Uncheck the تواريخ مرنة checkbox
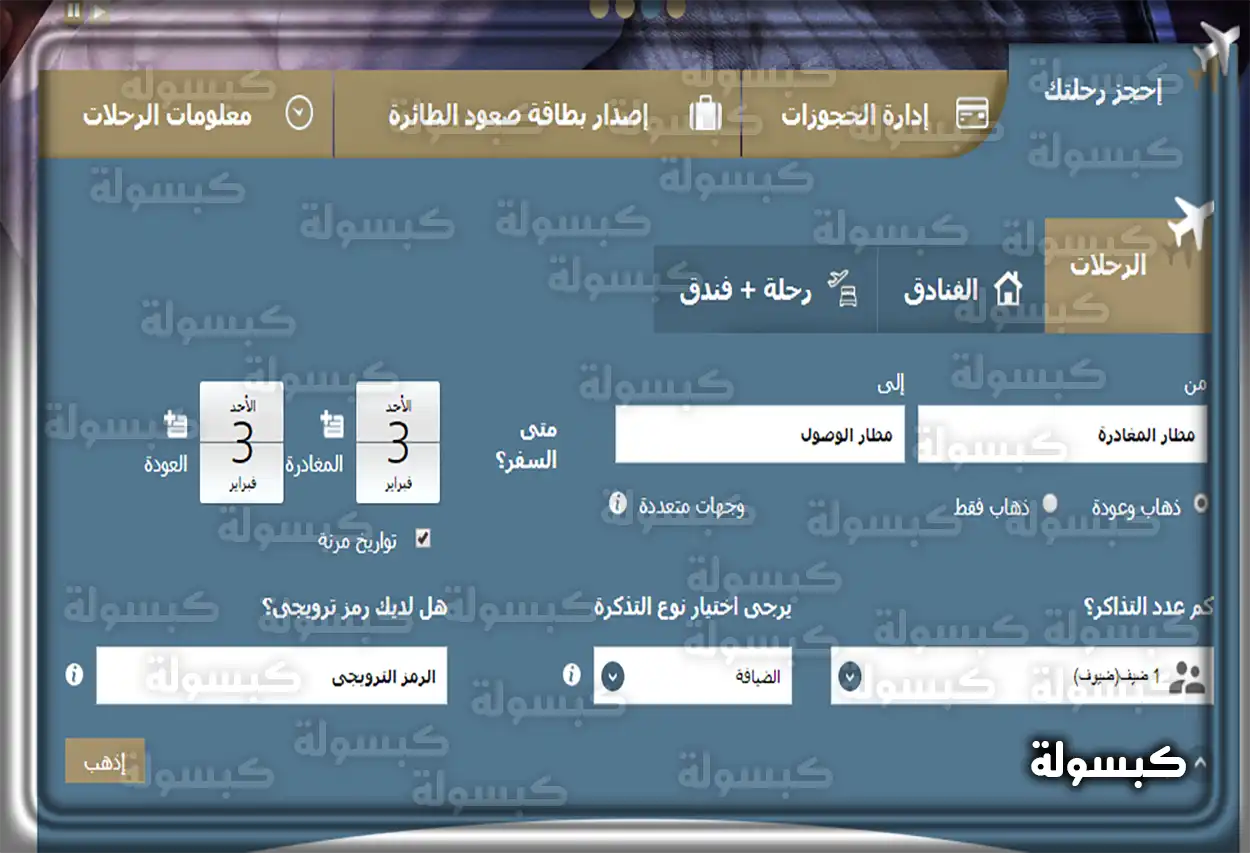 tap(424, 538)
